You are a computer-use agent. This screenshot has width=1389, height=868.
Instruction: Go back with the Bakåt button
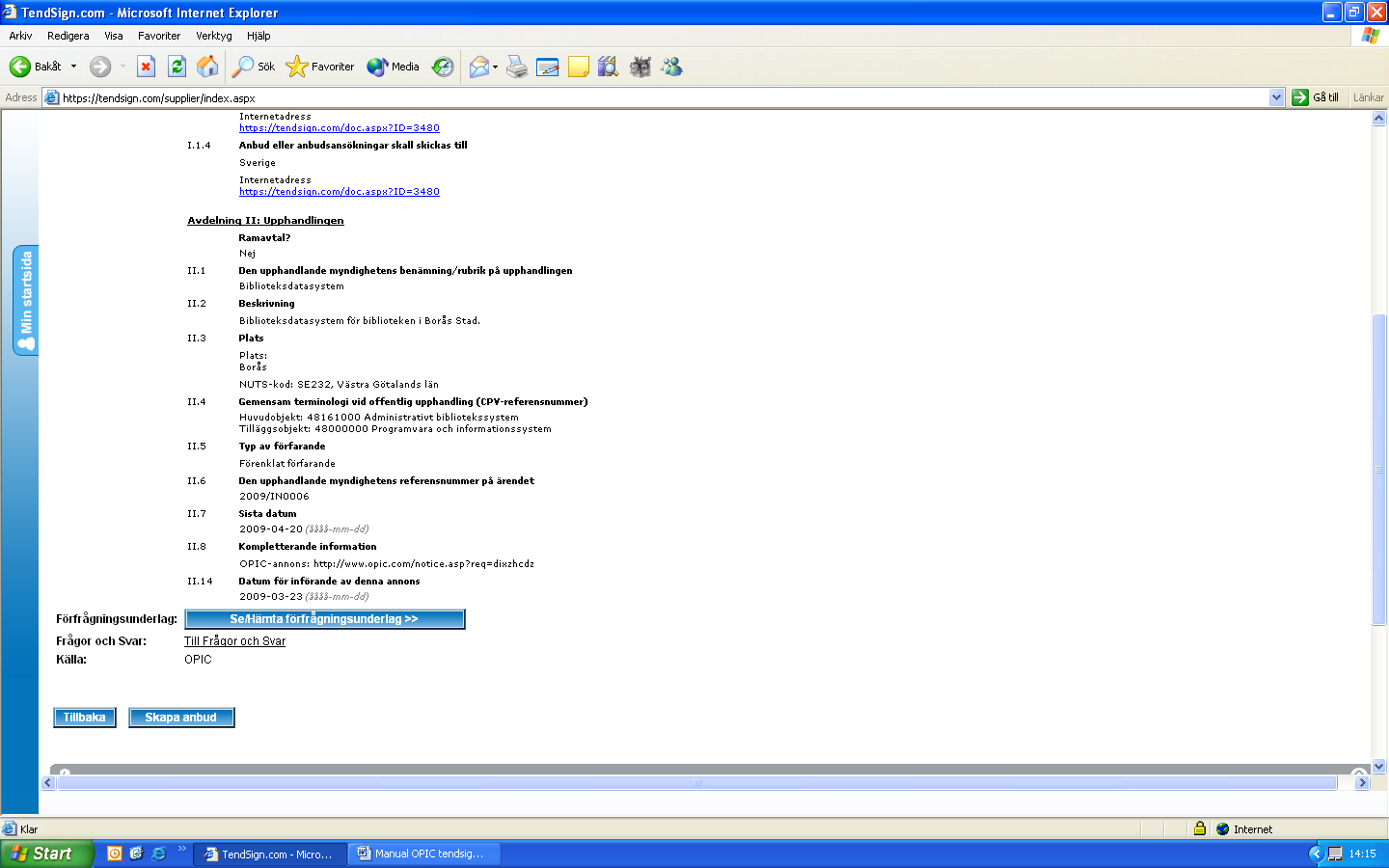[x=35, y=67]
